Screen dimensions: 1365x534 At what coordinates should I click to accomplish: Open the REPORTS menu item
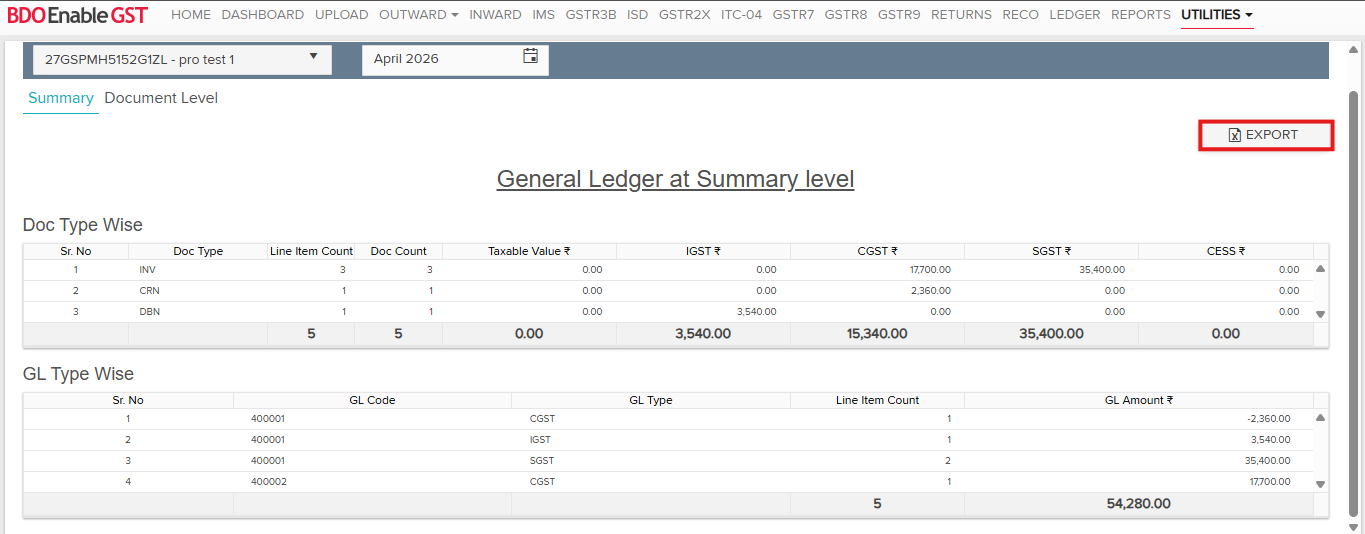click(1141, 15)
